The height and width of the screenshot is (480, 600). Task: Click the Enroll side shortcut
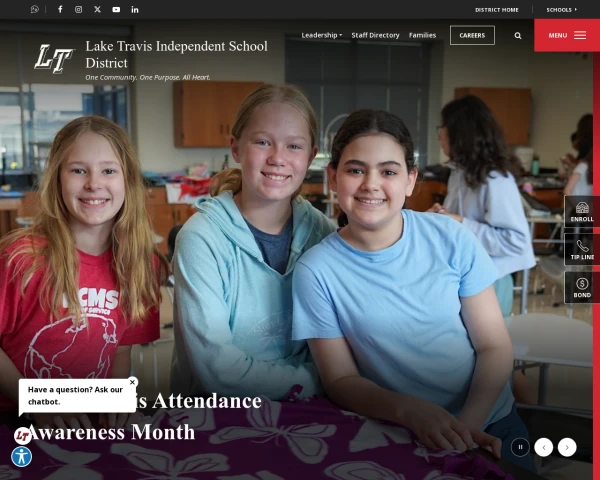click(582, 211)
